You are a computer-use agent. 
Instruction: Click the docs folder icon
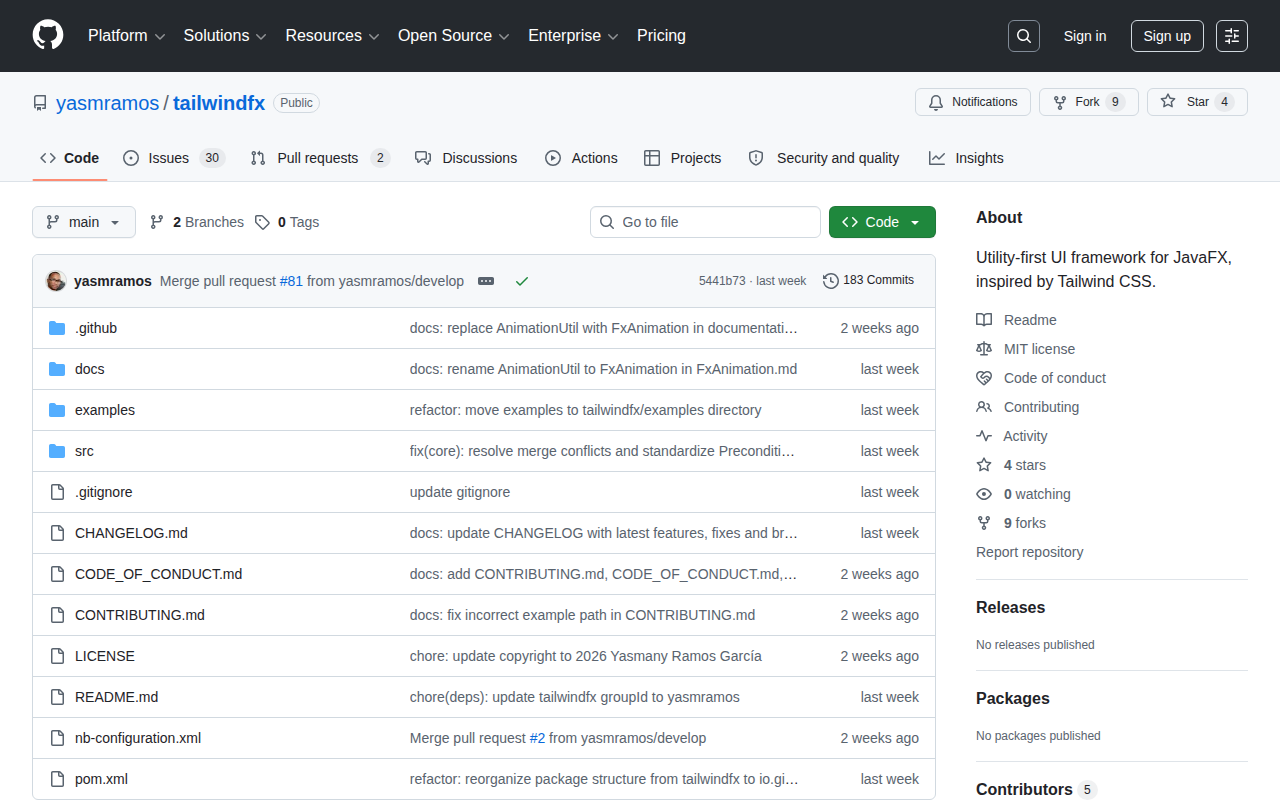point(57,369)
